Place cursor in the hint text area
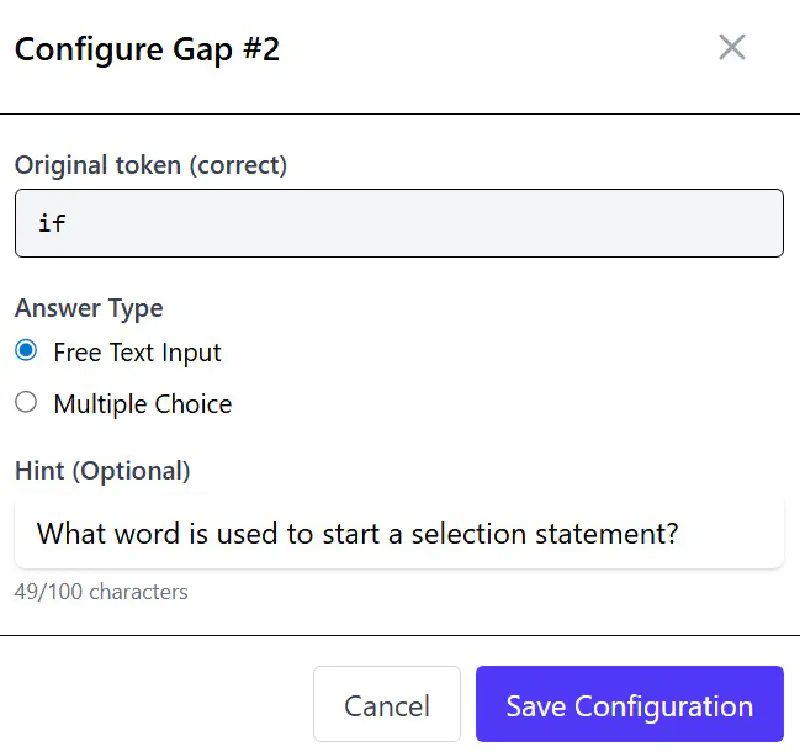Image resolution: width=800 pixels, height=752 pixels. click(x=400, y=533)
